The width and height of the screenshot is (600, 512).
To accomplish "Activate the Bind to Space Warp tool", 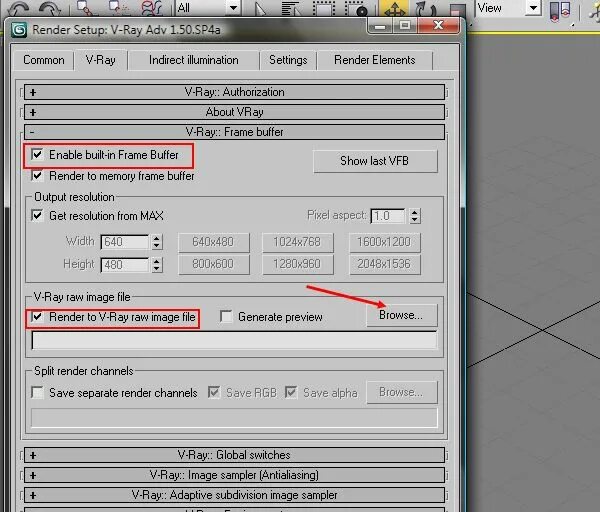I will [x=151, y=8].
